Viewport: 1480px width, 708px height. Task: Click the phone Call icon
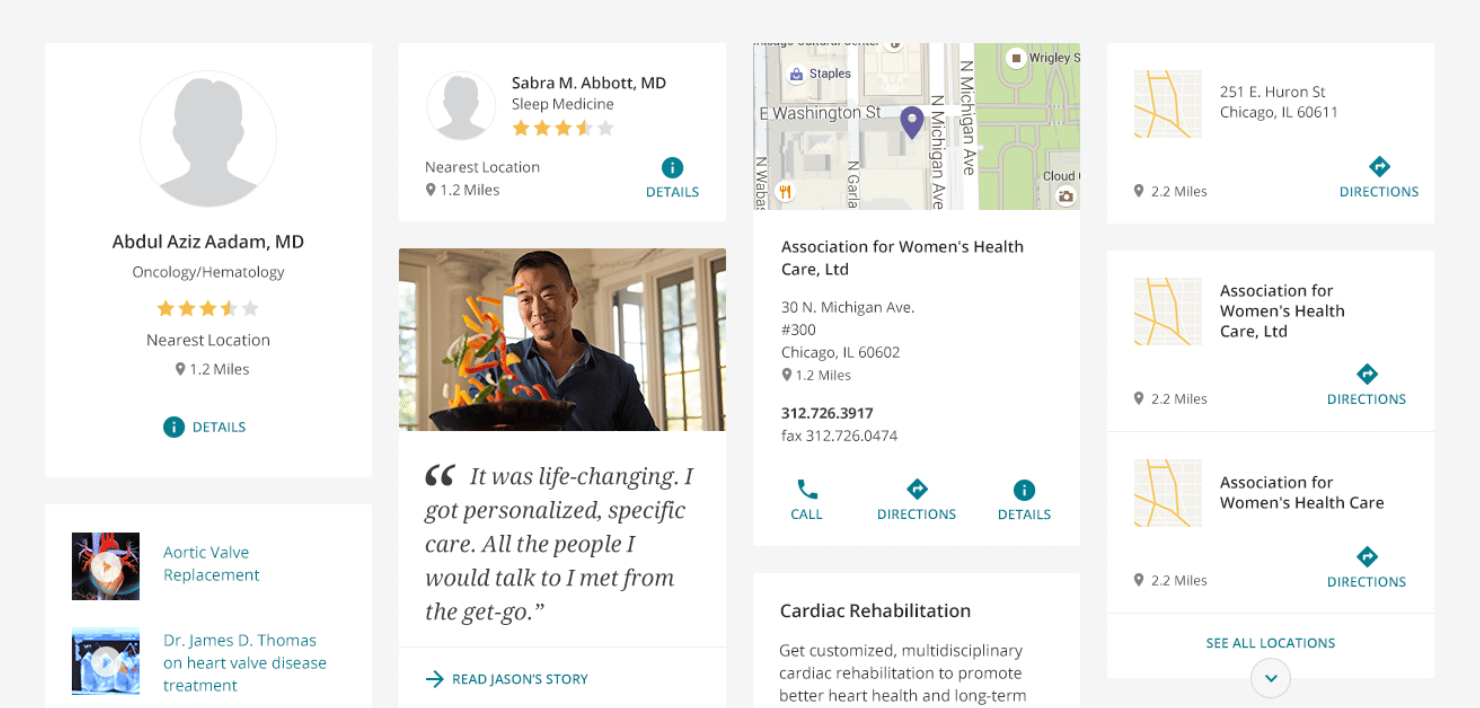tap(806, 490)
